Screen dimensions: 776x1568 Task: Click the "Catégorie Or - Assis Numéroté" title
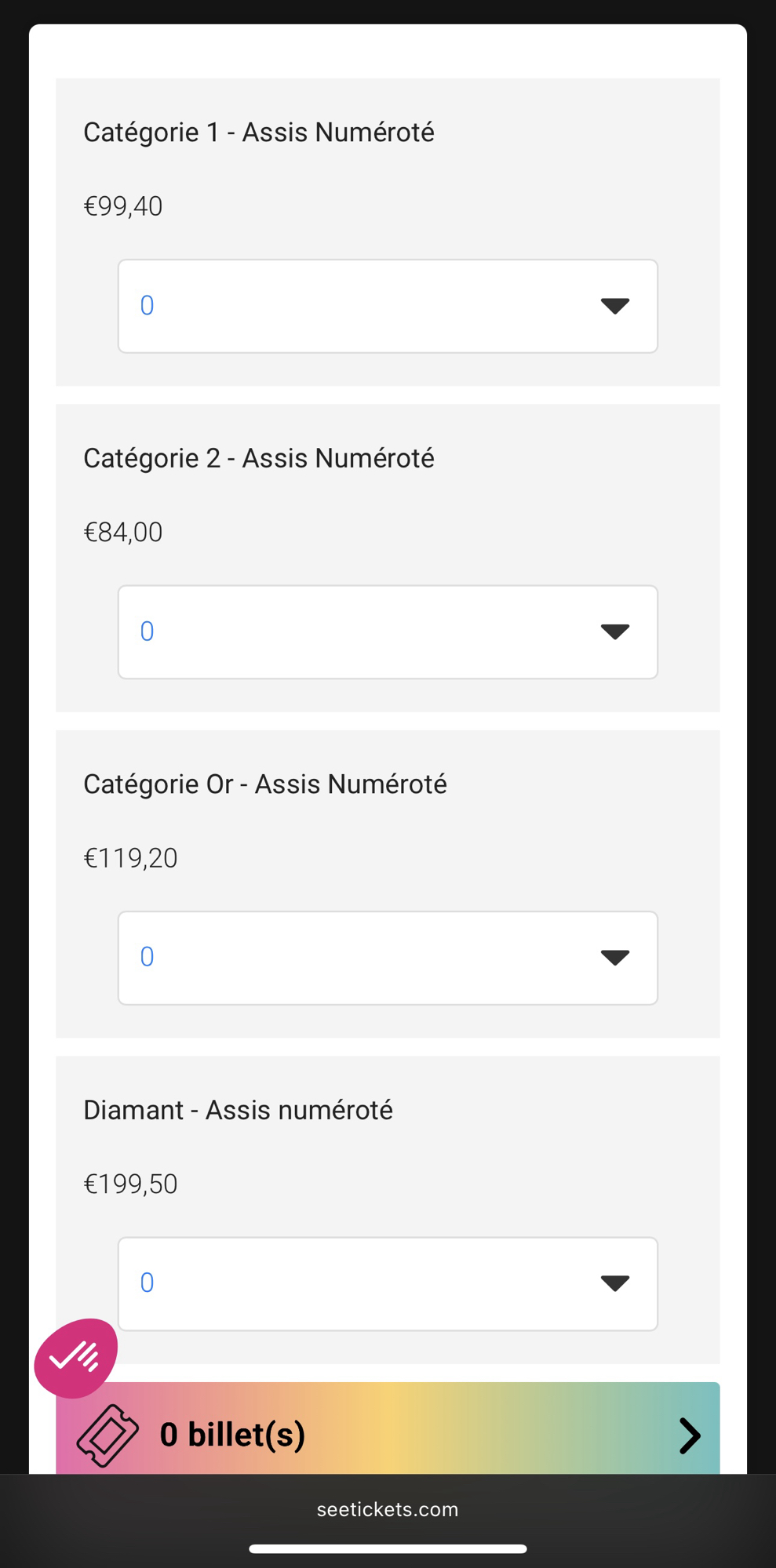coord(265,784)
